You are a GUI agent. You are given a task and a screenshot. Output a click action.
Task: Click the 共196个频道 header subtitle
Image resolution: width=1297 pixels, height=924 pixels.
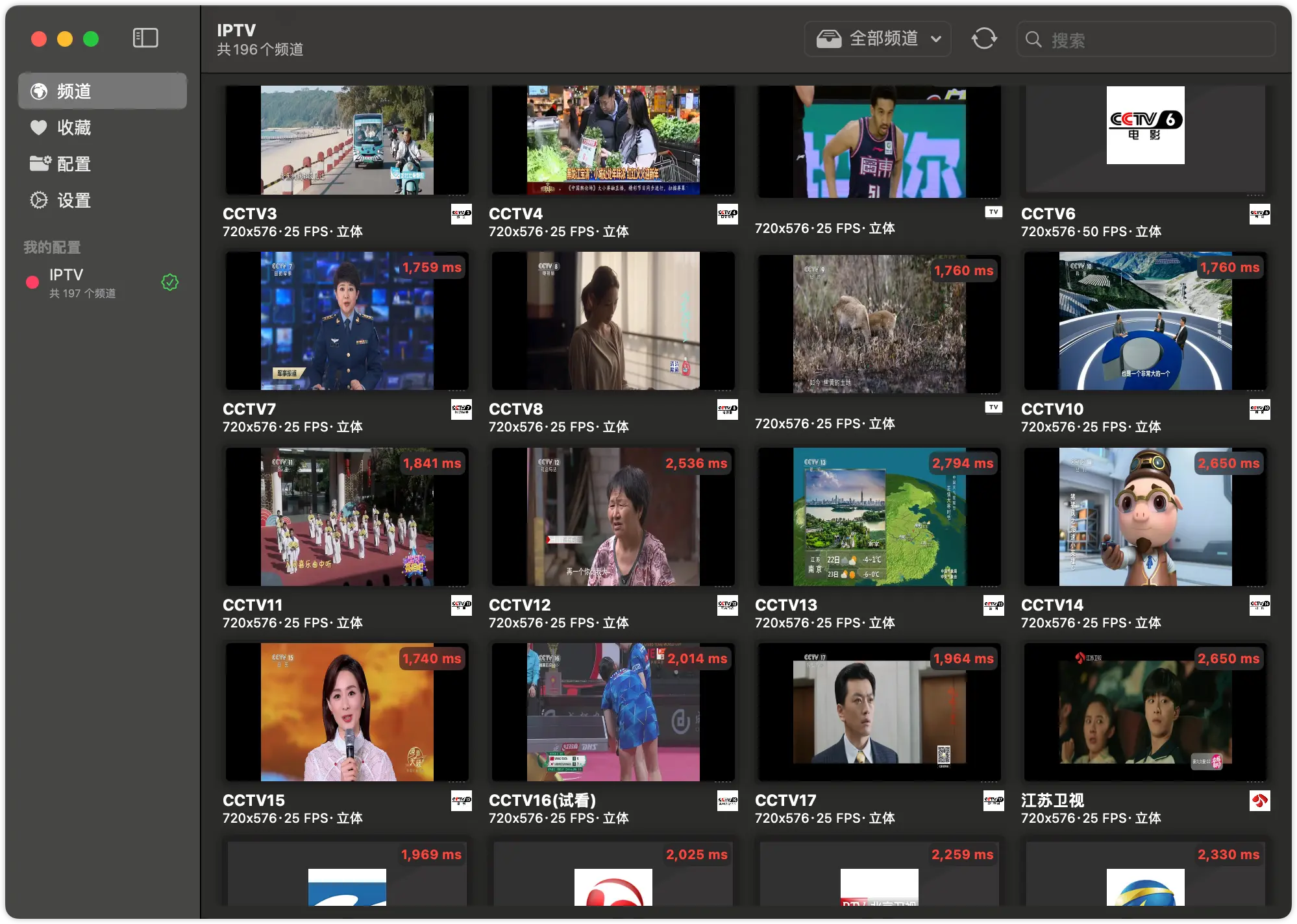(x=260, y=50)
